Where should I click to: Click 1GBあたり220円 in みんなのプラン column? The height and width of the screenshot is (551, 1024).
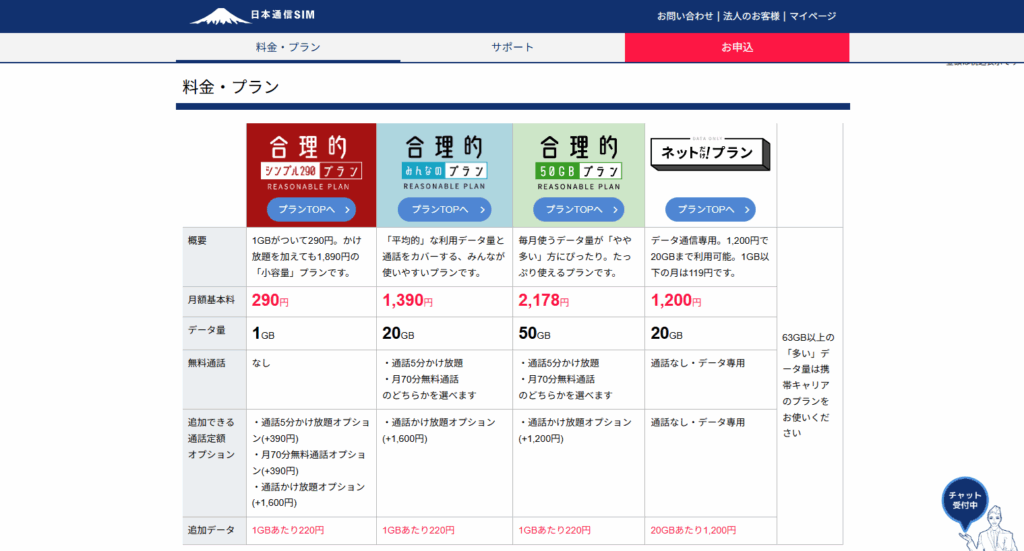[x=419, y=530]
